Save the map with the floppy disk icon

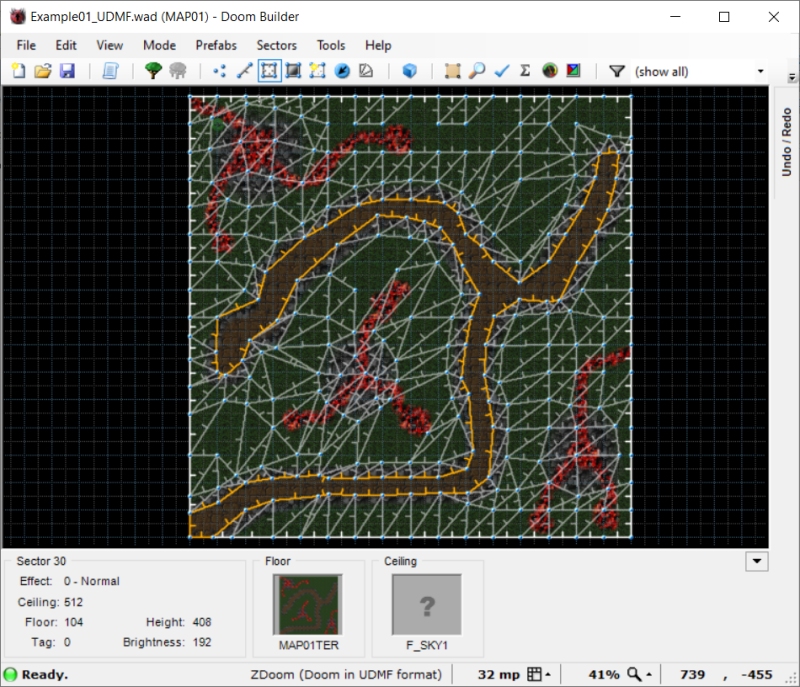(x=67, y=70)
